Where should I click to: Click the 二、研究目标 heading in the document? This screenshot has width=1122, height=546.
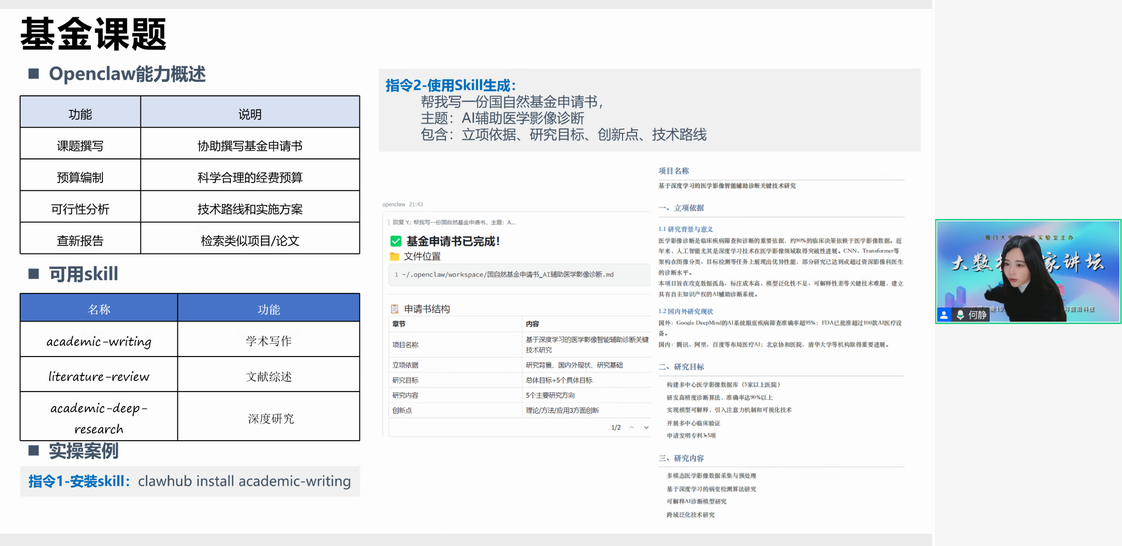click(681, 367)
